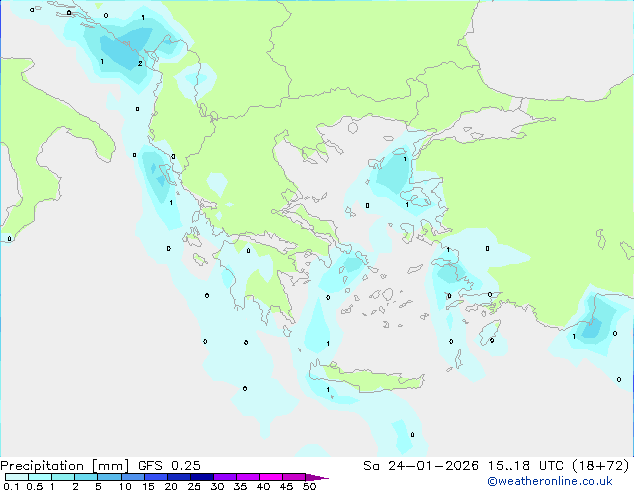Click the 'Precipitation [mm]' title text
This screenshot has width=634, height=490.
(64, 466)
